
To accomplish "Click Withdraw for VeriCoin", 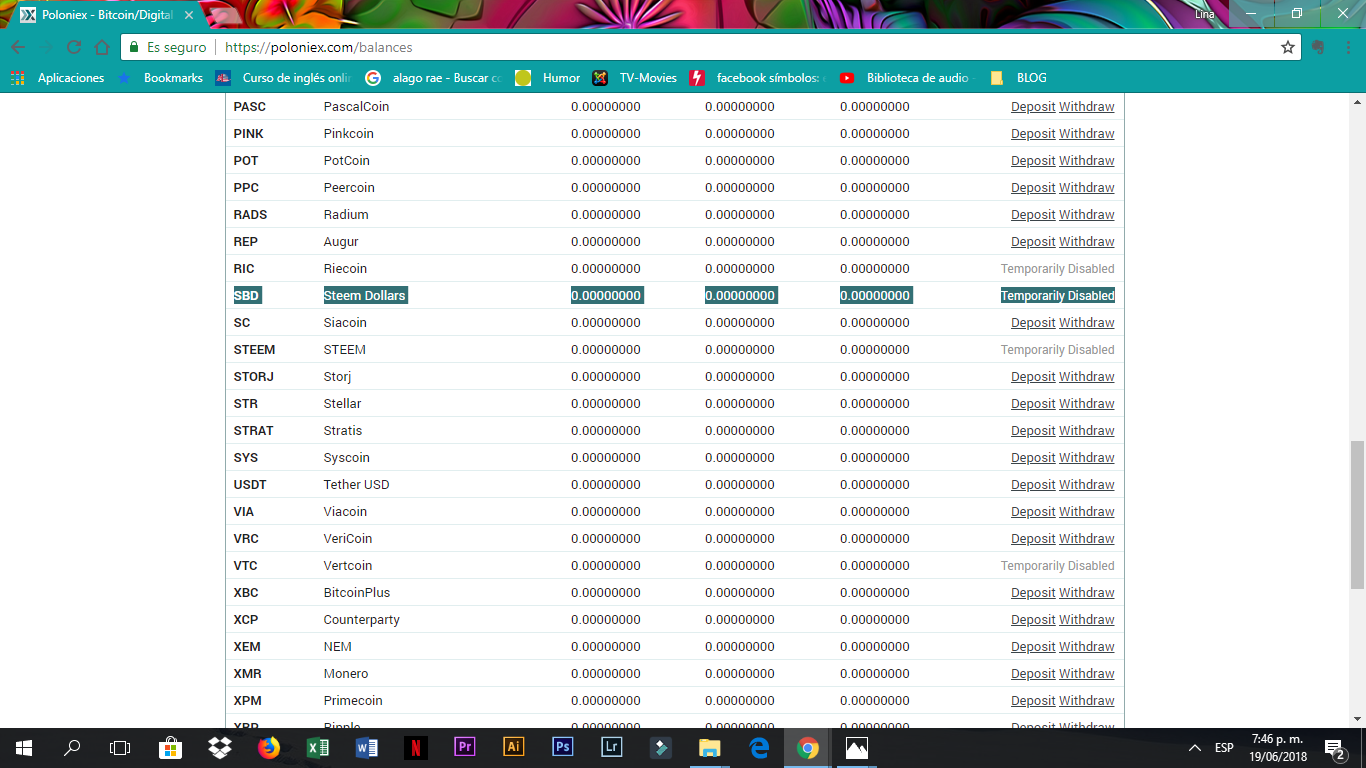I will [1087, 539].
